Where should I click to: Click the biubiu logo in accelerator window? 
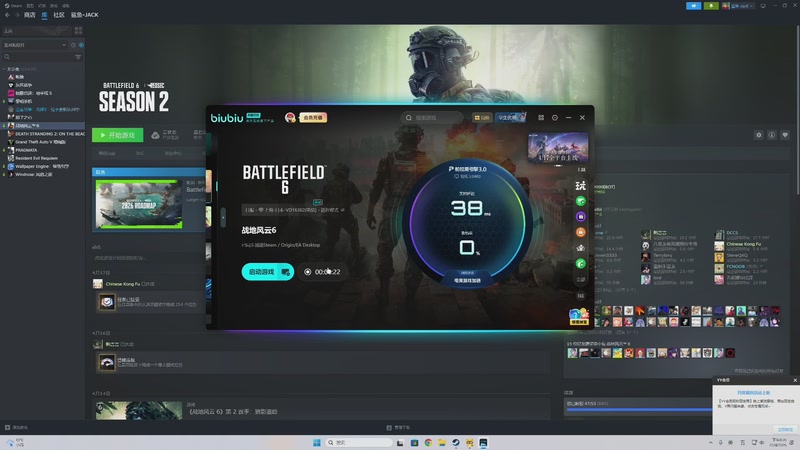click(227, 118)
